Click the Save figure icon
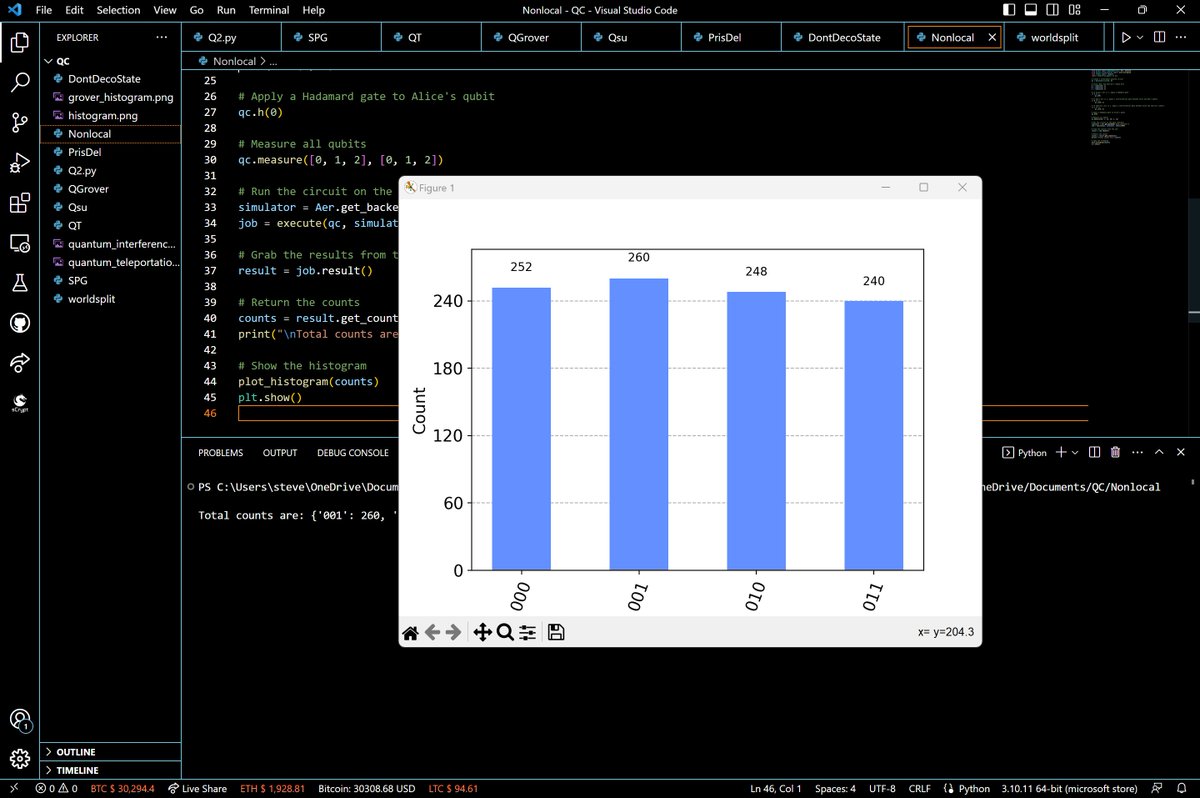This screenshot has height=798, width=1200. [x=557, y=632]
